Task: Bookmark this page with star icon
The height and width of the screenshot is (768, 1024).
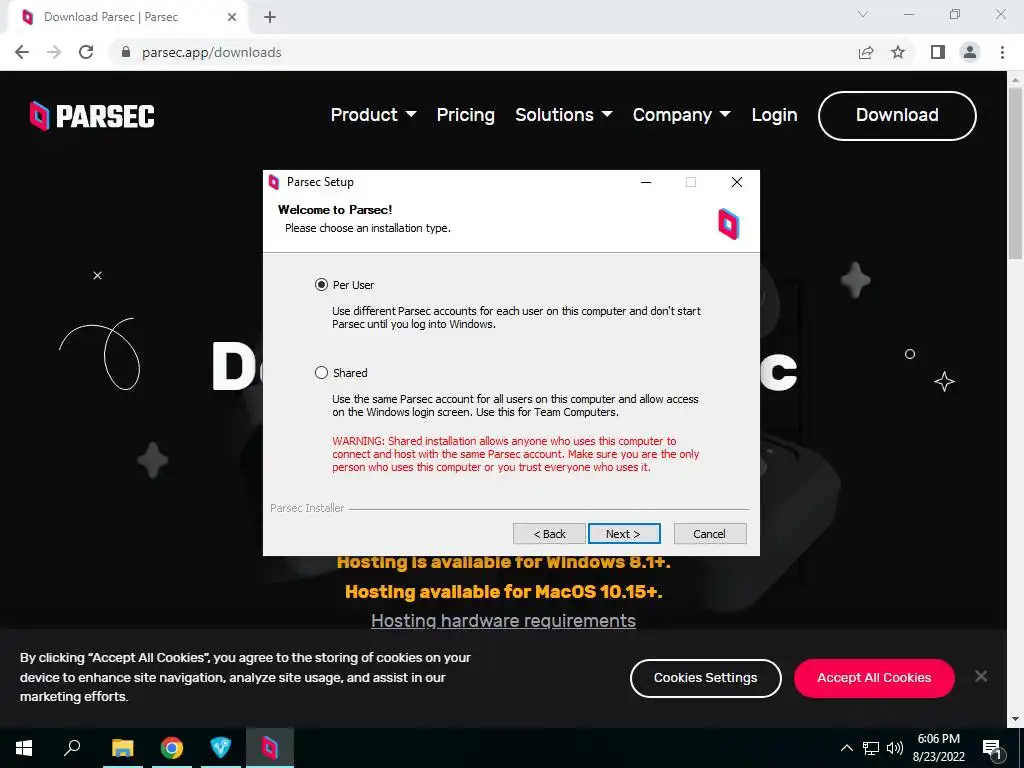Action: 898,52
